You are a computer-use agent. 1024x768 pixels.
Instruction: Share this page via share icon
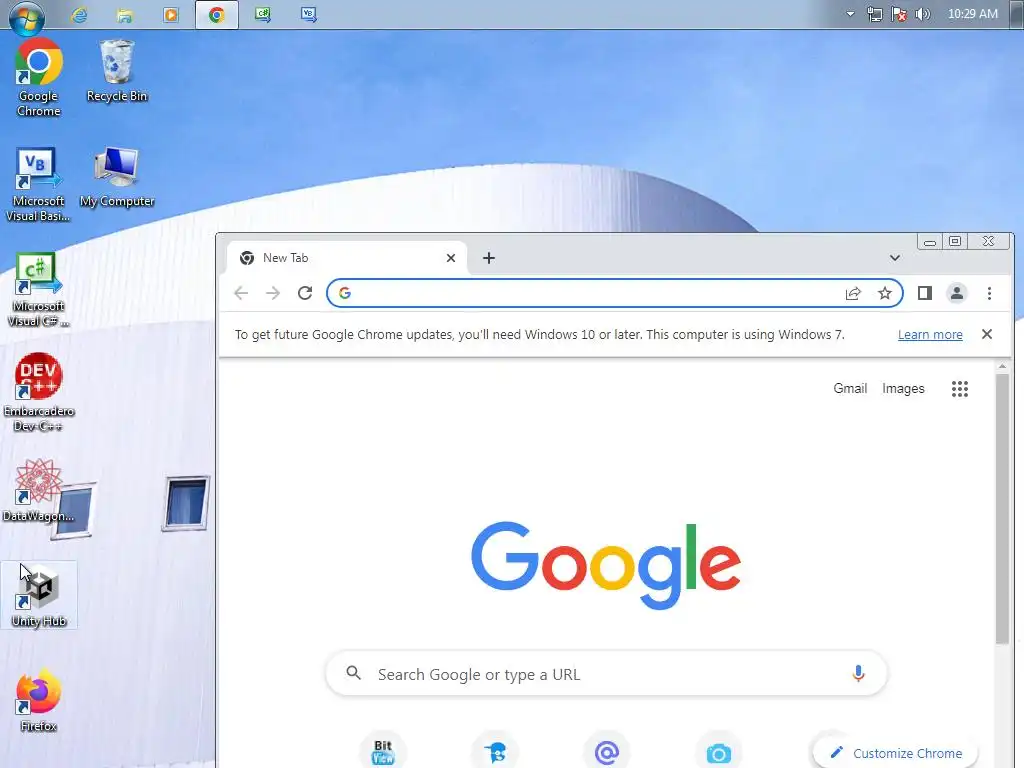(x=853, y=293)
